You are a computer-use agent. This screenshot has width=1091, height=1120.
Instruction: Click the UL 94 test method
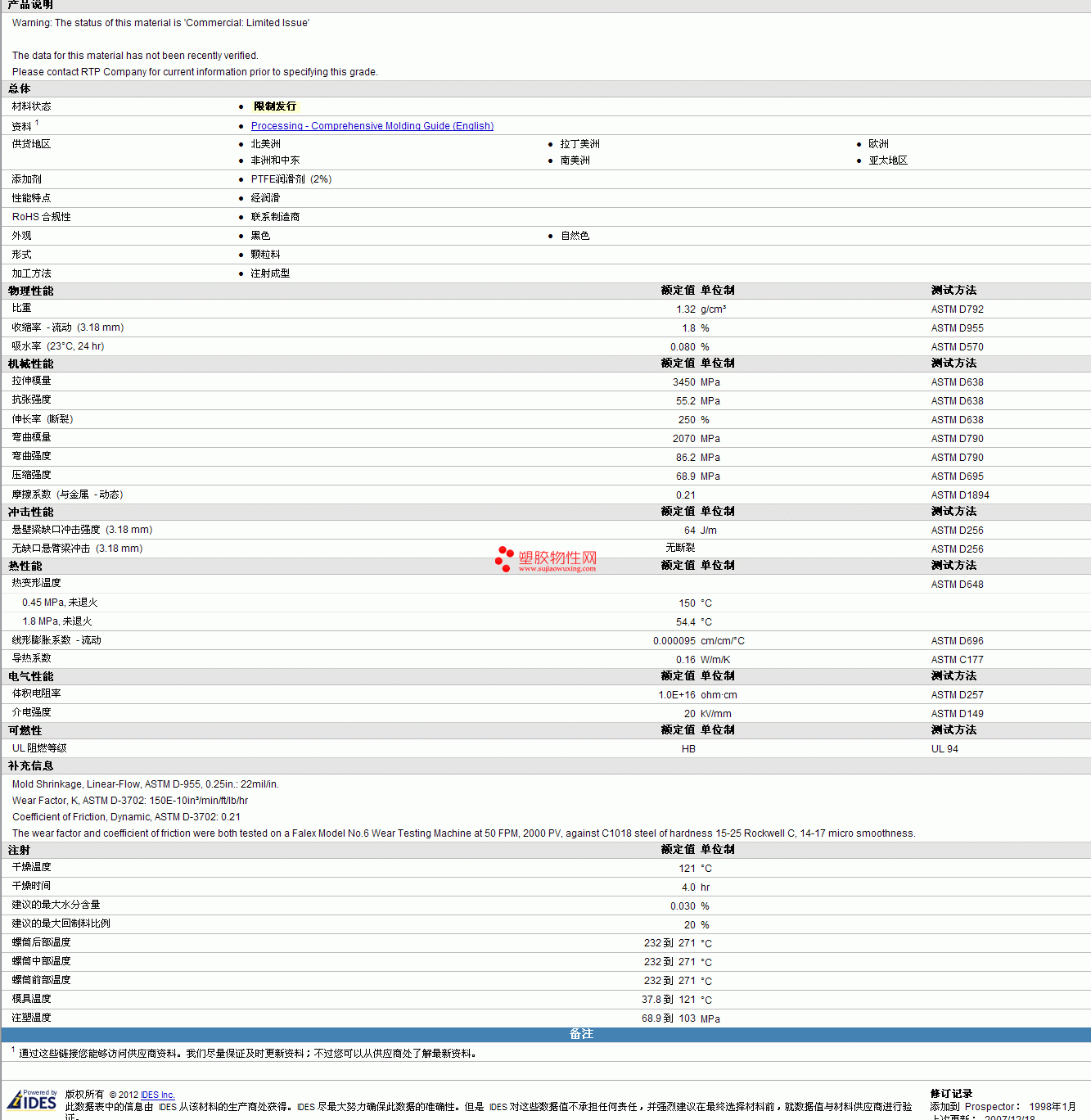point(944,749)
